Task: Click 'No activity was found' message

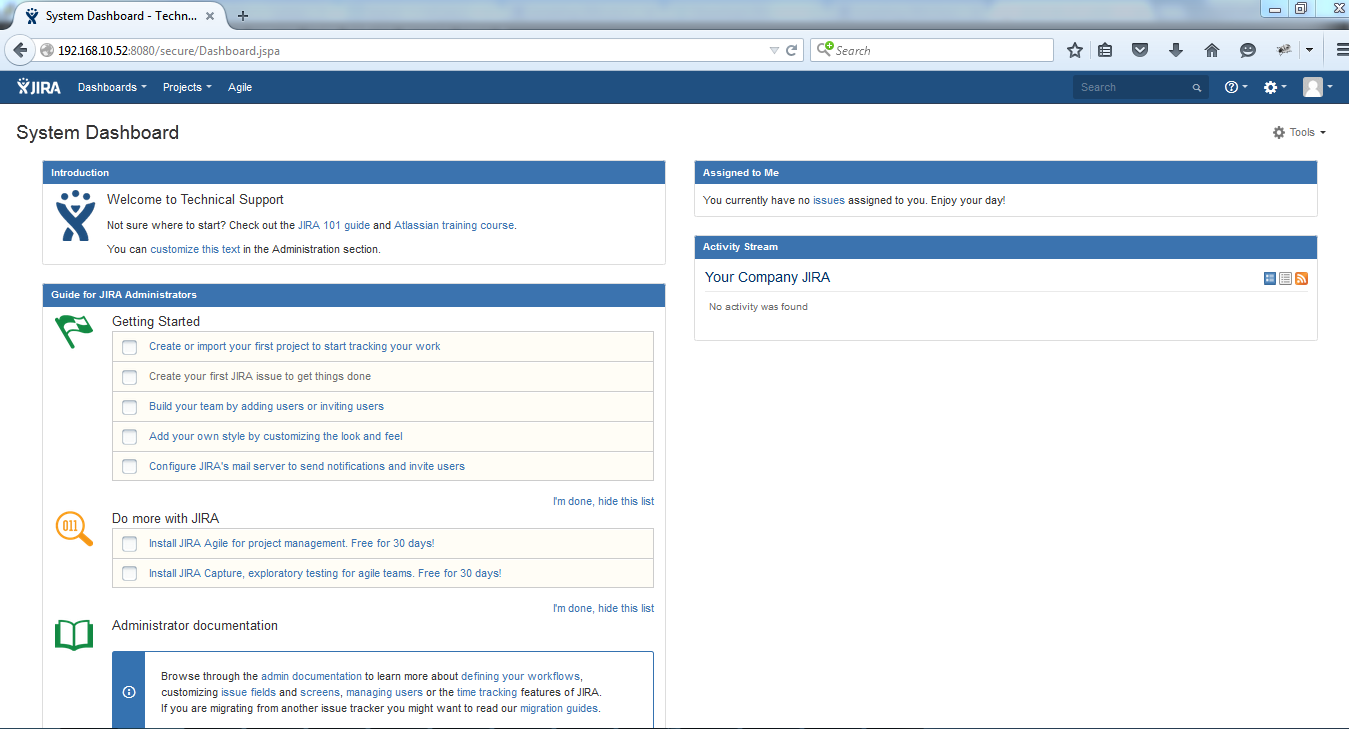Action: click(x=758, y=307)
